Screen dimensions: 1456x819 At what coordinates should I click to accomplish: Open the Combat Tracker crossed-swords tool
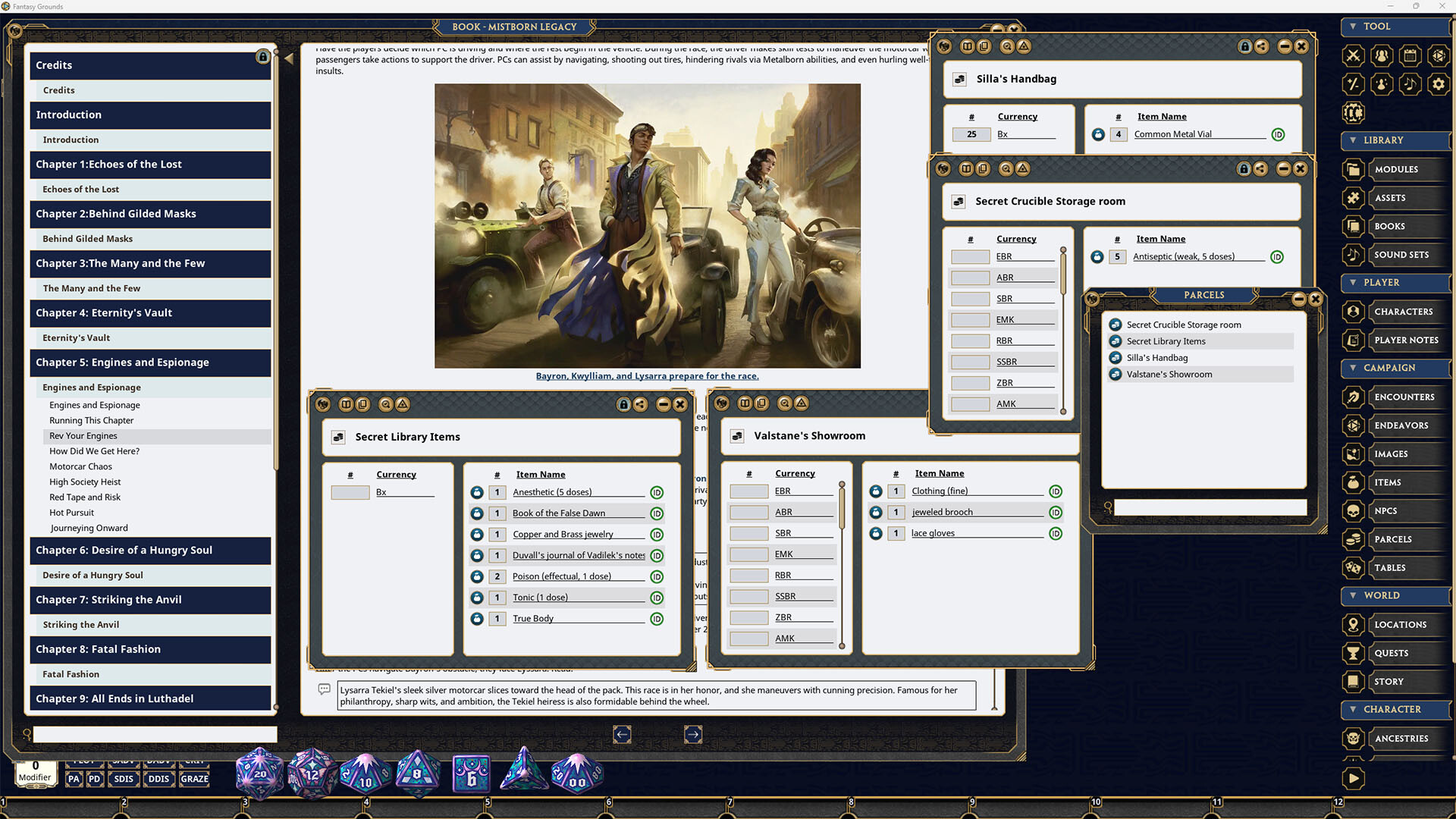pyautogui.click(x=1354, y=55)
